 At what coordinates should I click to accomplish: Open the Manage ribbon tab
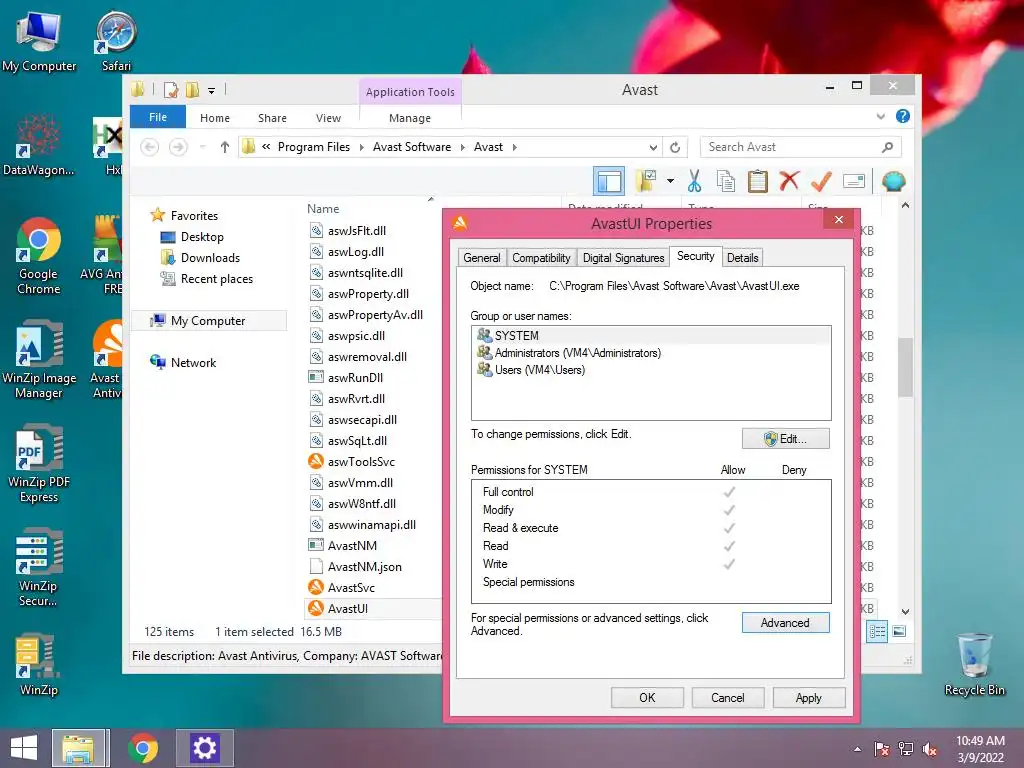click(x=410, y=118)
